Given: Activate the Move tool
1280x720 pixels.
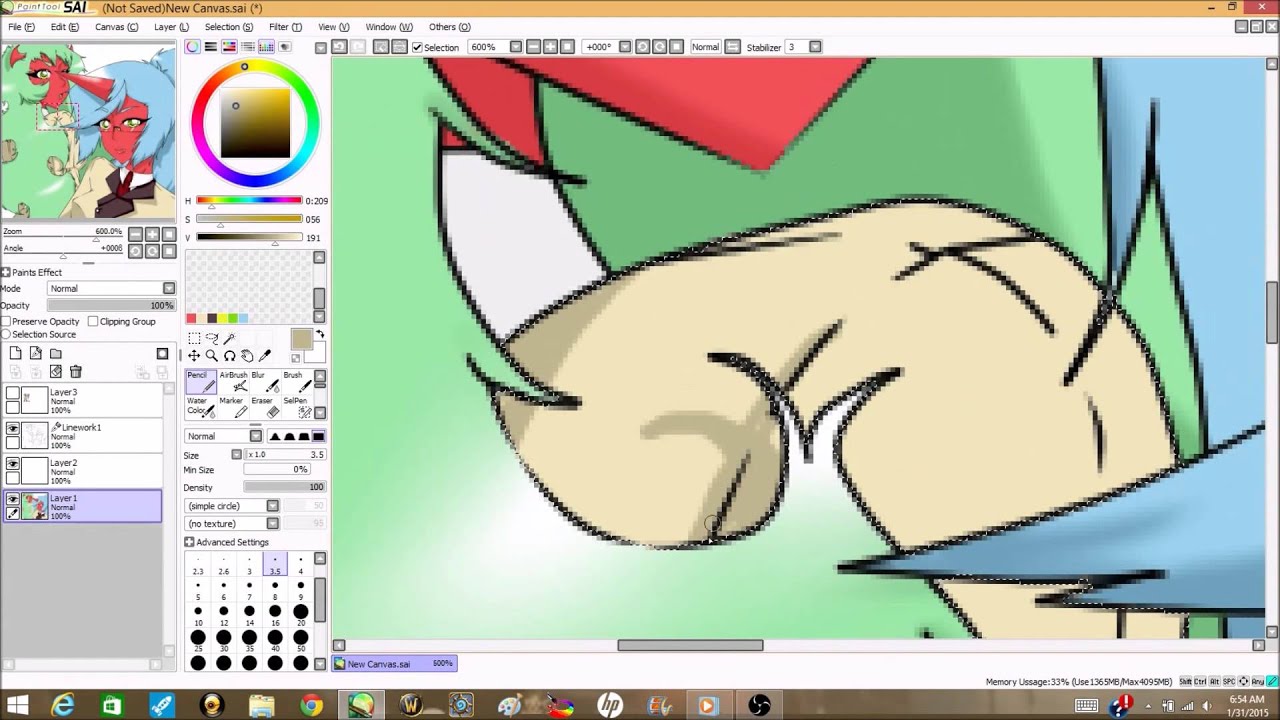Looking at the screenshot, I should [194, 356].
